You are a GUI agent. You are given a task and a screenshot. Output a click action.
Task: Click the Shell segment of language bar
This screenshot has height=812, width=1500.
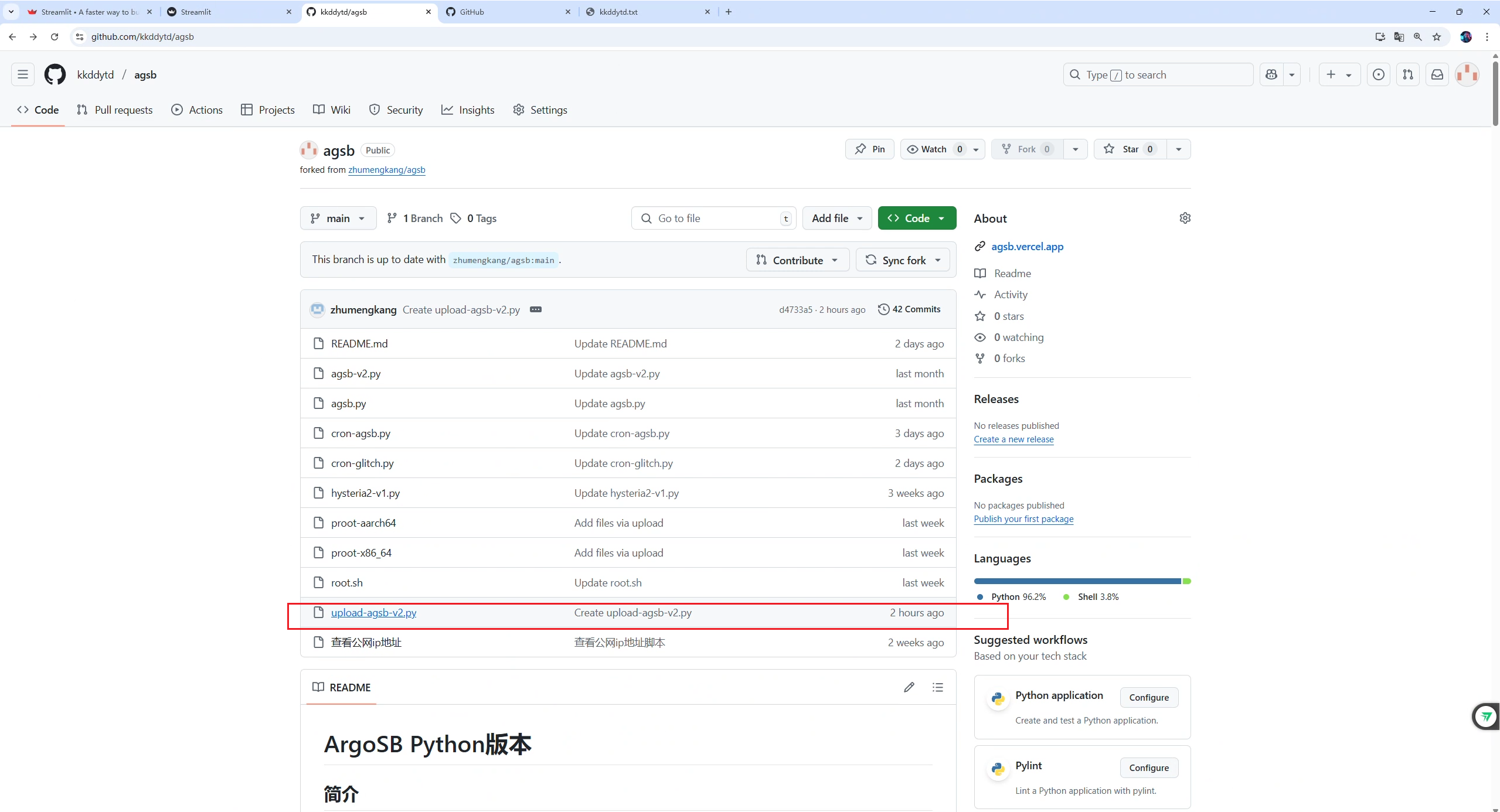[1187, 581]
